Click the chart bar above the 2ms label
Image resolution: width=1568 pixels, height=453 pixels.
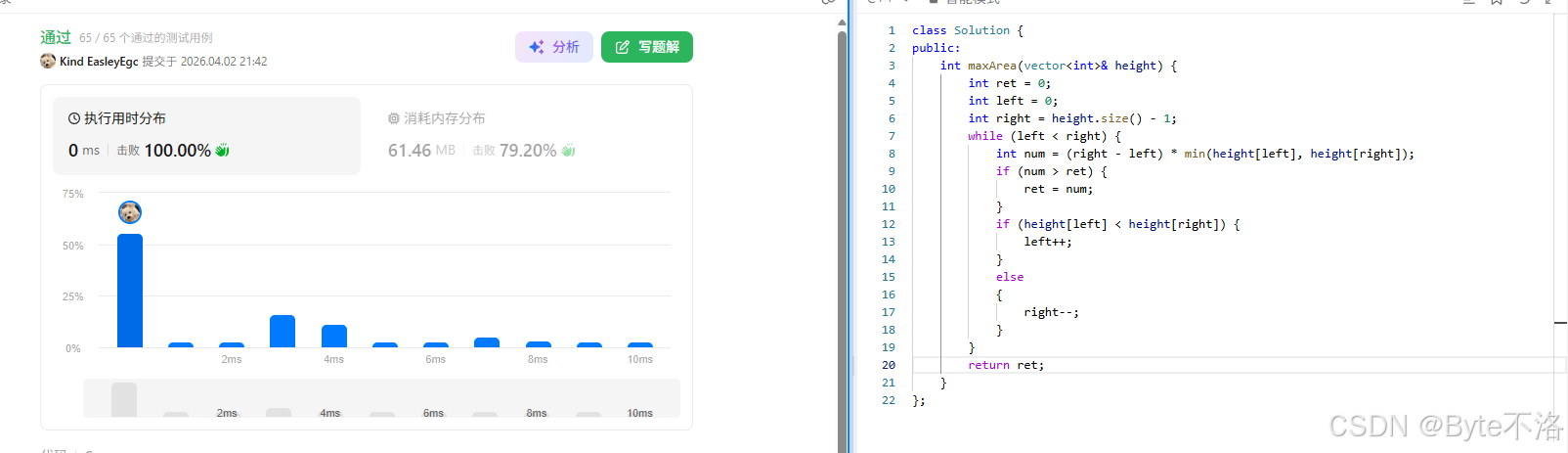[232, 344]
